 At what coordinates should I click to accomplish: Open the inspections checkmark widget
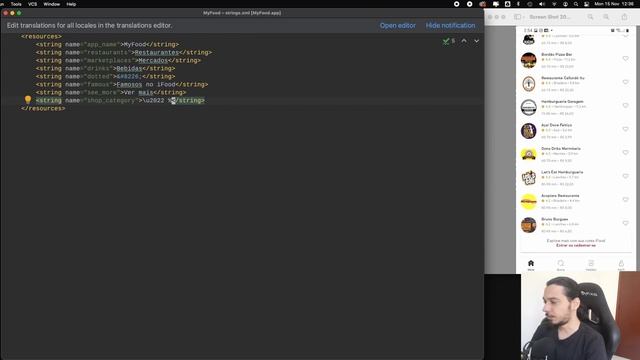pos(449,41)
